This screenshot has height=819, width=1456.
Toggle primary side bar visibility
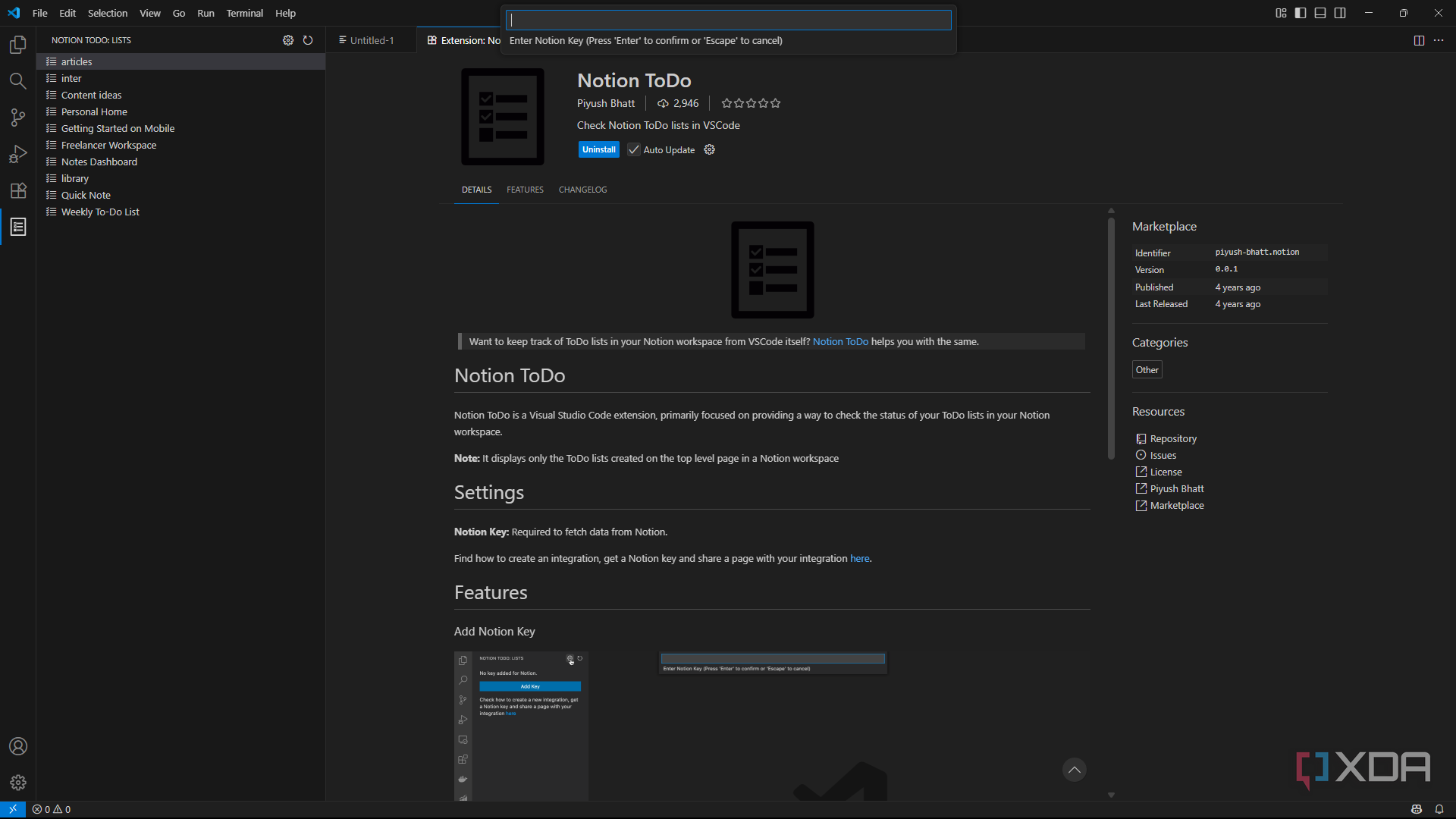[x=1301, y=13]
